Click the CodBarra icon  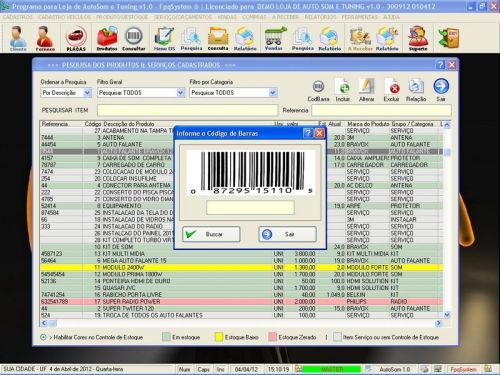pos(318,90)
